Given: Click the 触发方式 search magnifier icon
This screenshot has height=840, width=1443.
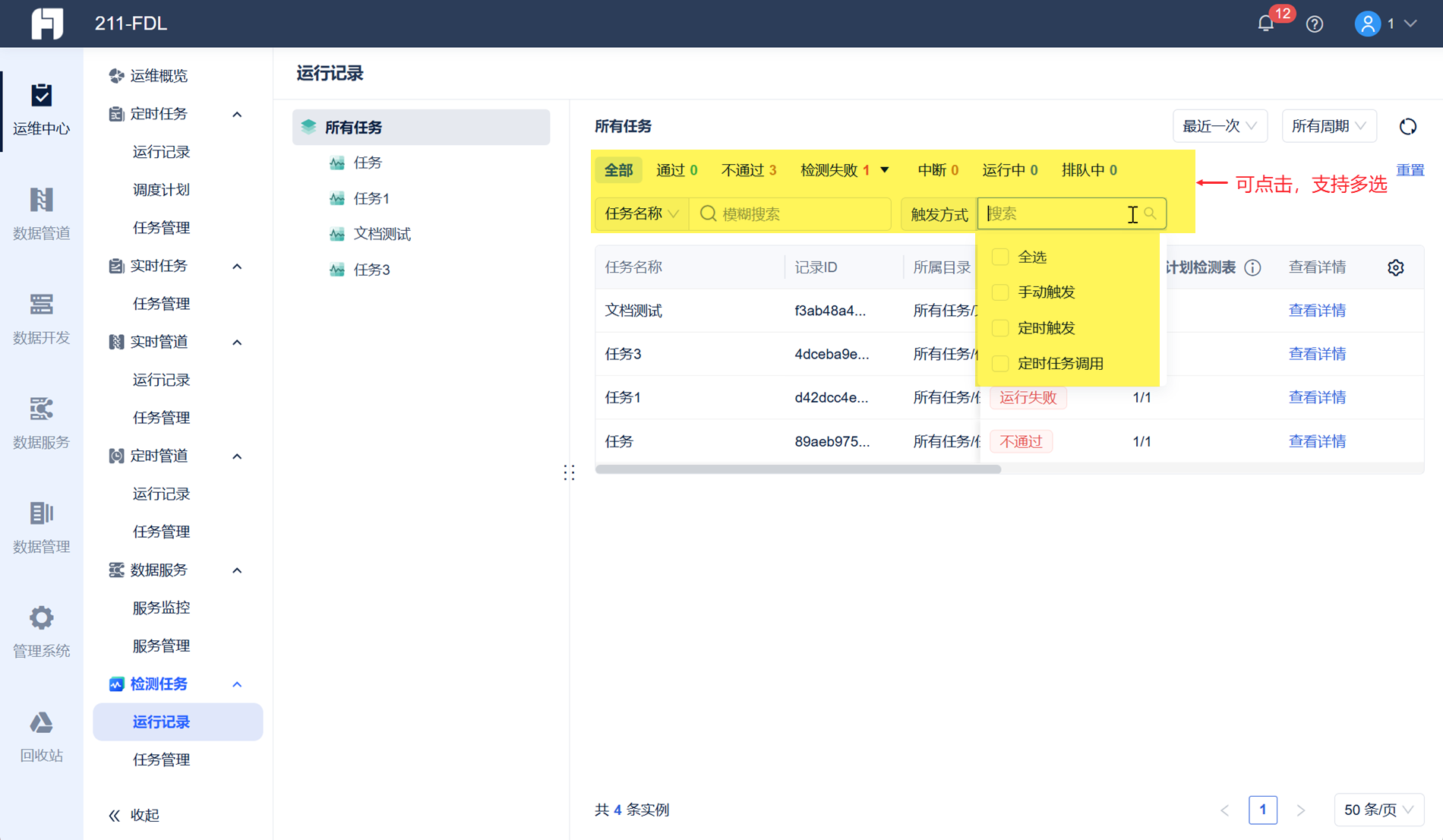Looking at the screenshot, I should 1150,214.
